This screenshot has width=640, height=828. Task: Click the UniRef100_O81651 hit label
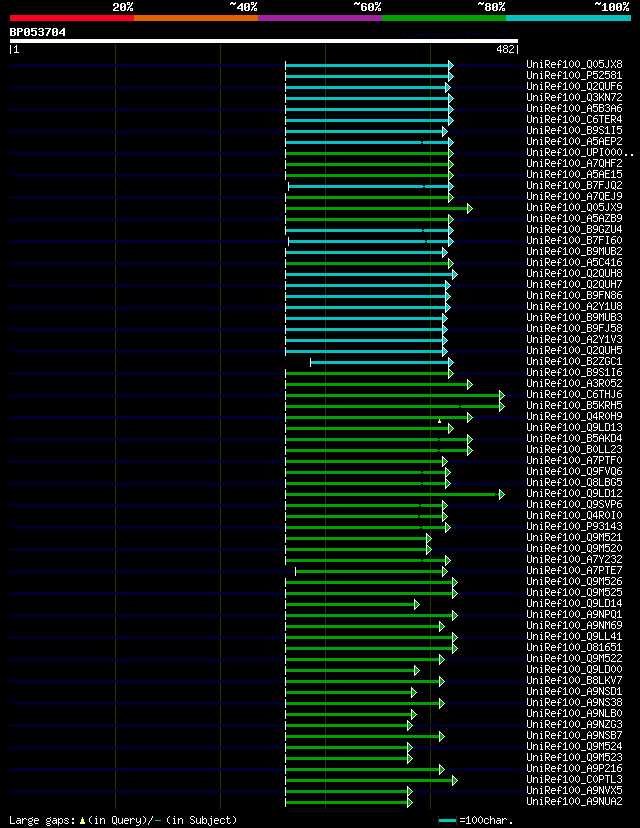point(574,648)
